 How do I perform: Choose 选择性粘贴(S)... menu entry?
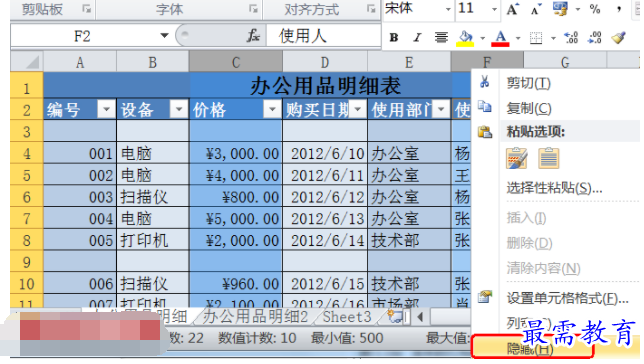[554, 189]
